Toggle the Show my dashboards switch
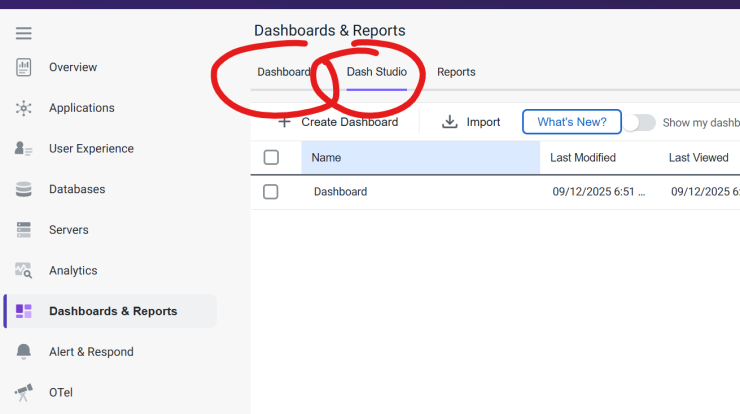 click(x=640, y=122)
